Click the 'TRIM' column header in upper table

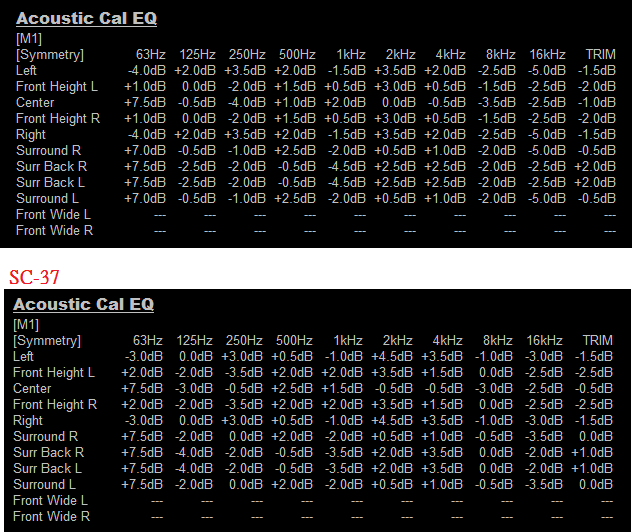[601, 54]
